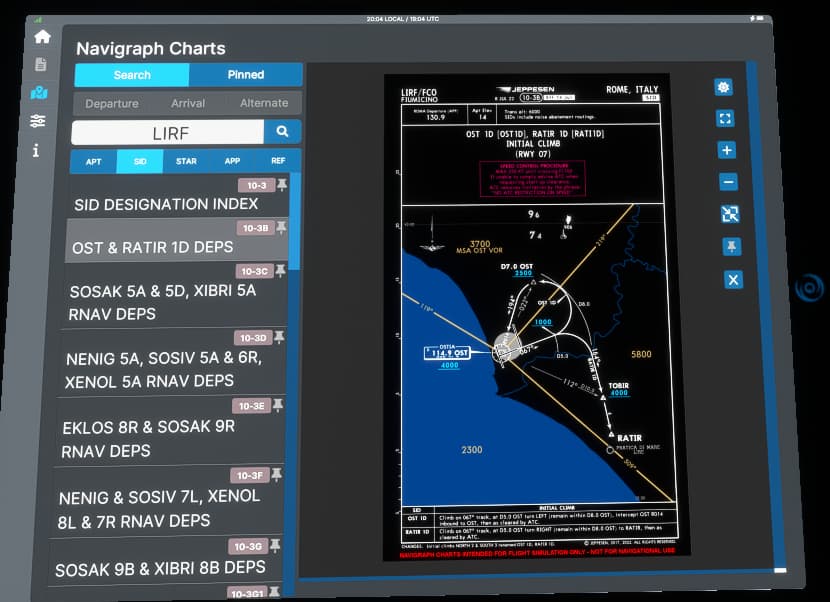Click the 10-3B chart number badge
The height and width of the screenshot is (602, 830).
255,228
